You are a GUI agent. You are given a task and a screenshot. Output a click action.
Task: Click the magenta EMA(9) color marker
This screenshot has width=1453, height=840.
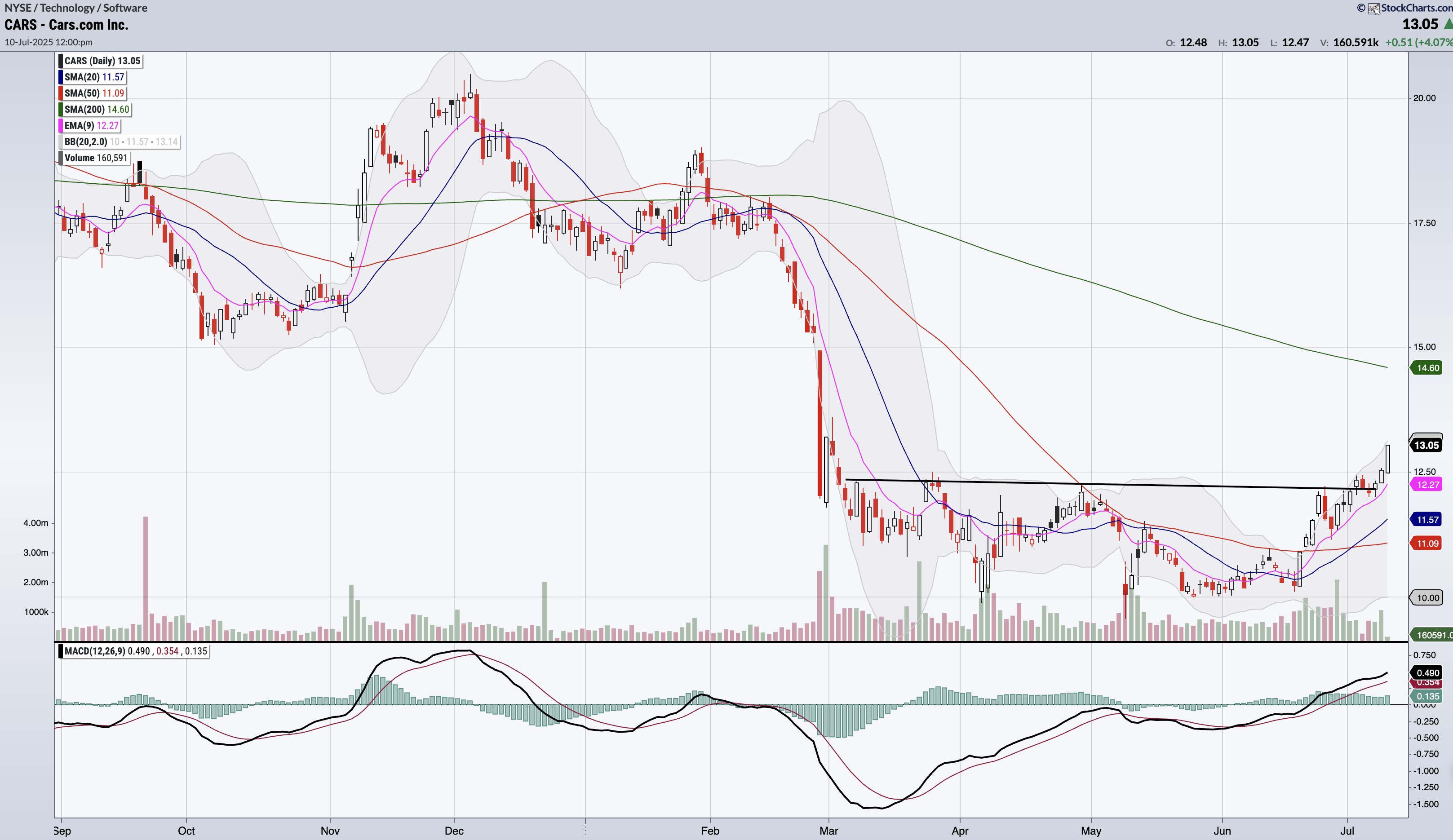pos(61,125)
